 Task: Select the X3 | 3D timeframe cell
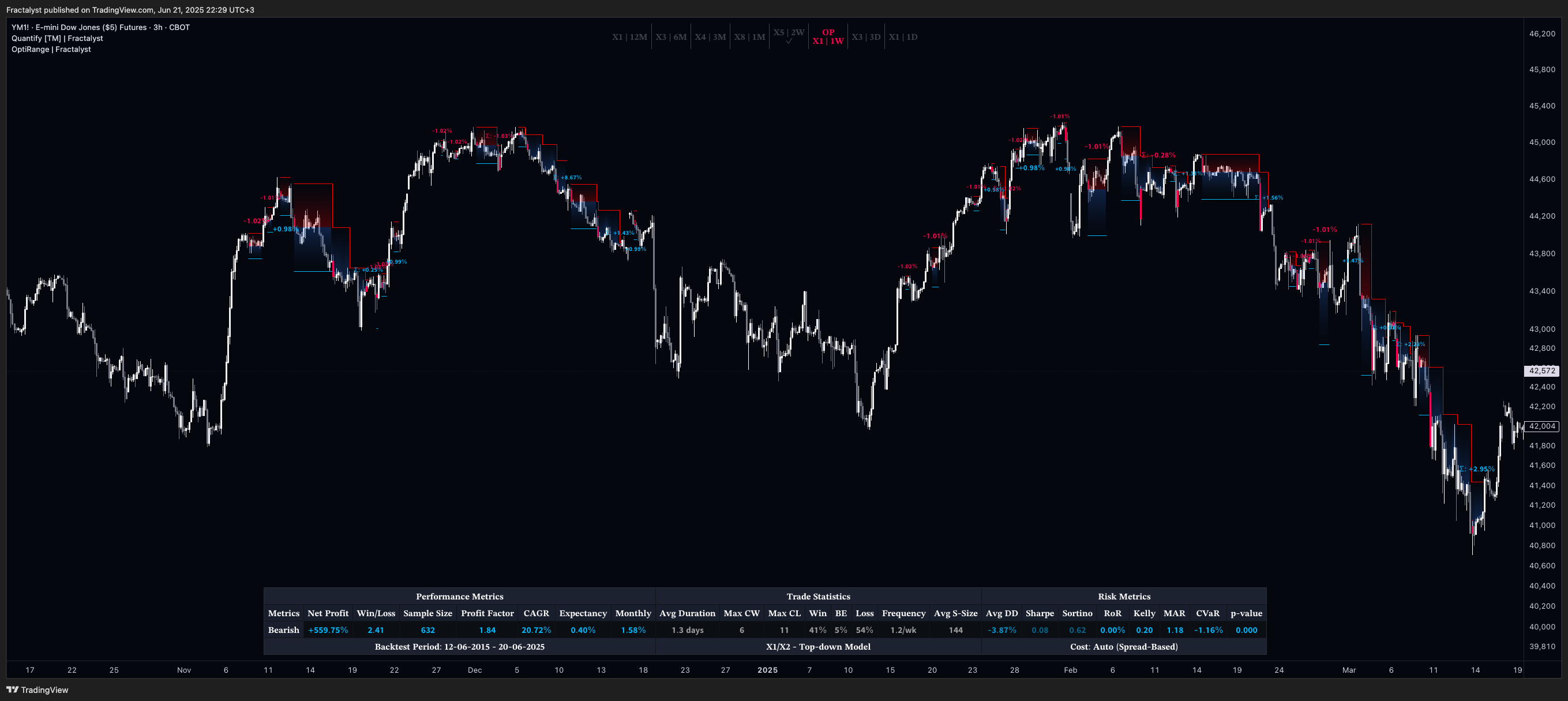point(865,37)
